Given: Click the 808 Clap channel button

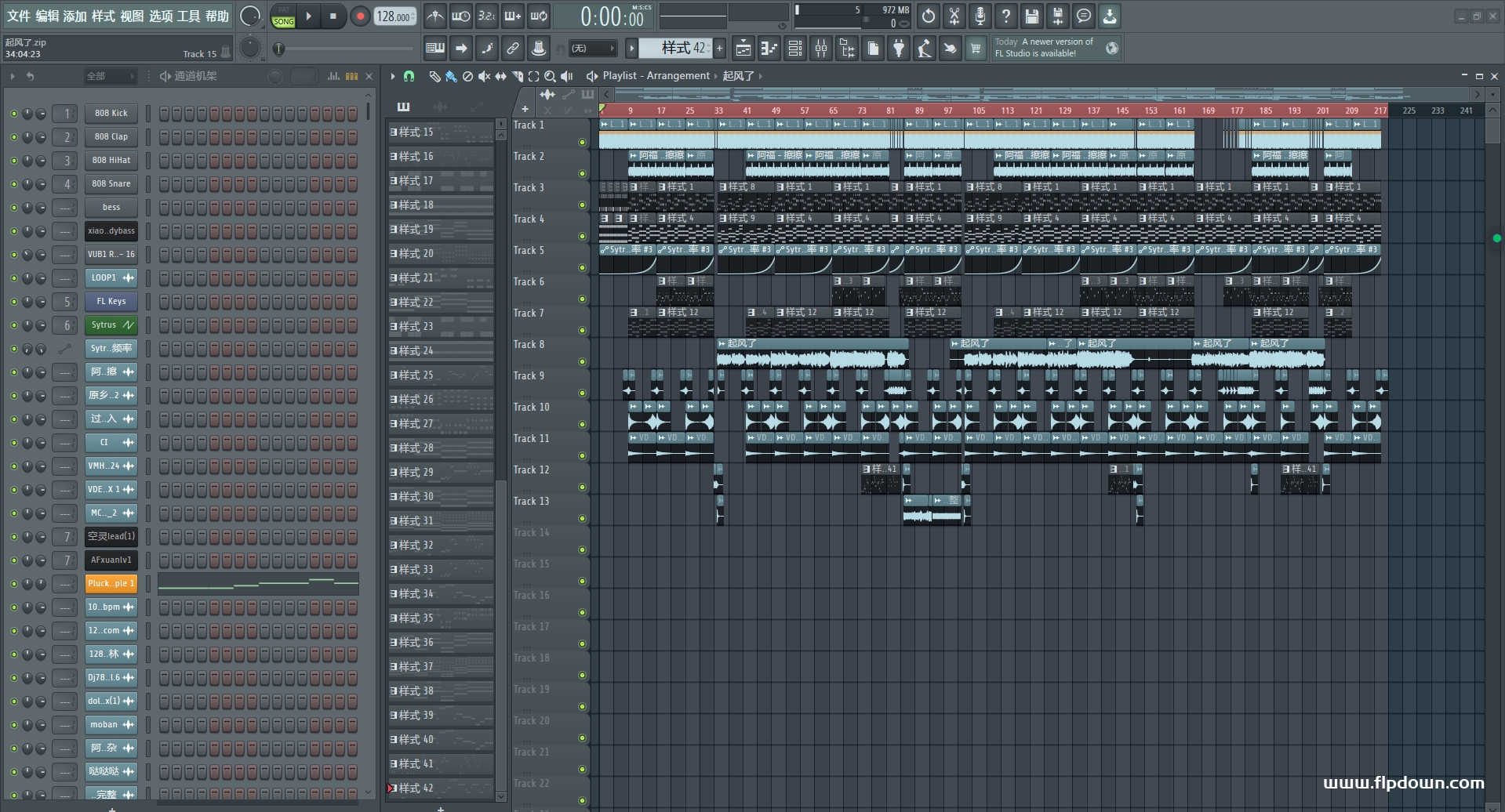Looking at the screenshot, I should point(111,137).
